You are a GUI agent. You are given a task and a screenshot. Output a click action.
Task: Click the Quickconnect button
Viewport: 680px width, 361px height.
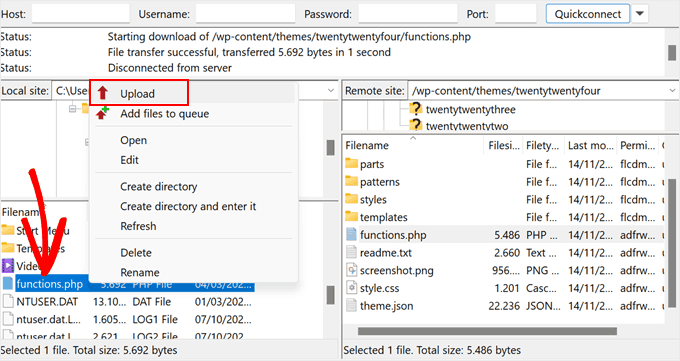588,14
